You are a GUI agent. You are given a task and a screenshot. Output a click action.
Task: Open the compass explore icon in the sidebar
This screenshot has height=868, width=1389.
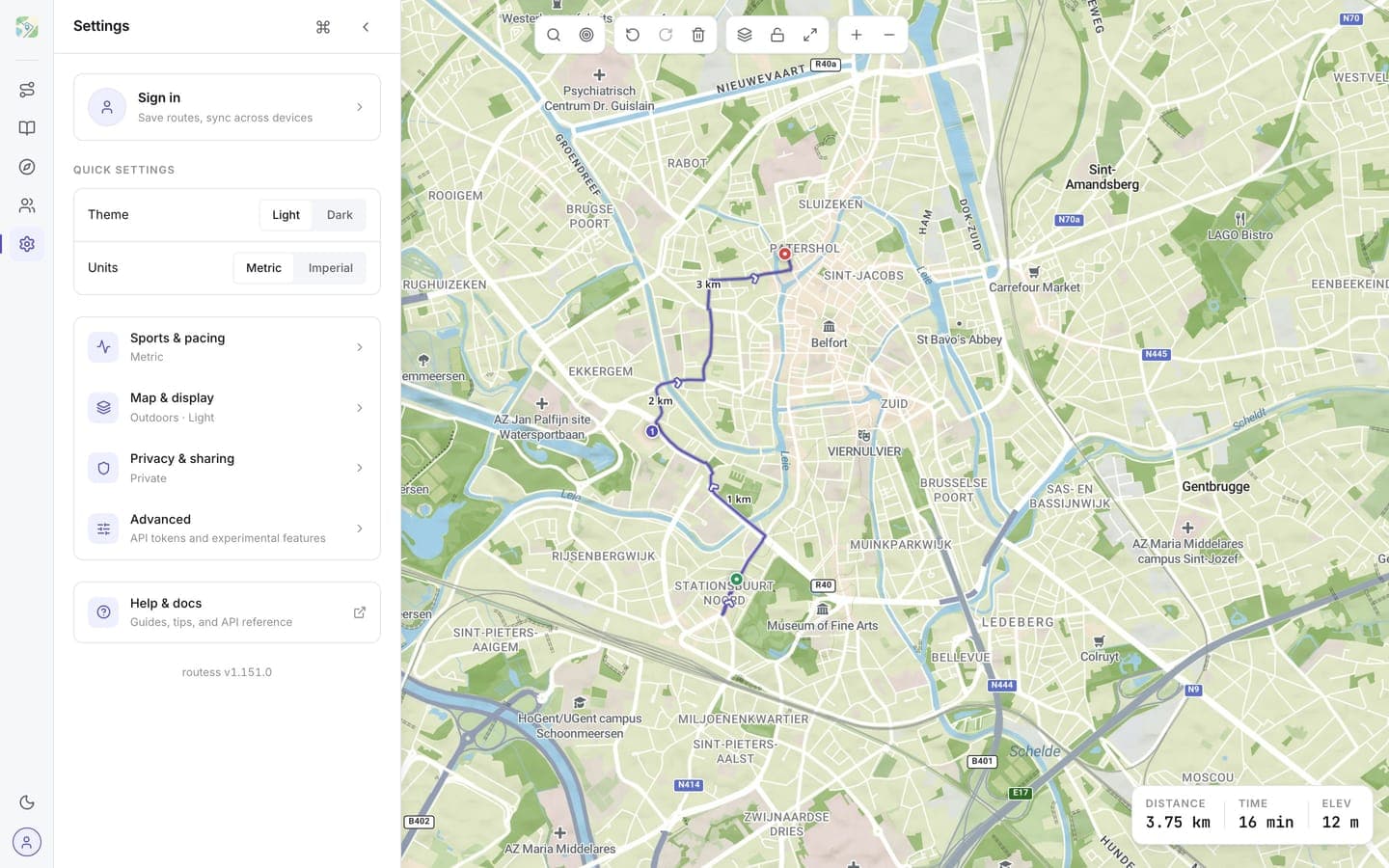27,167
